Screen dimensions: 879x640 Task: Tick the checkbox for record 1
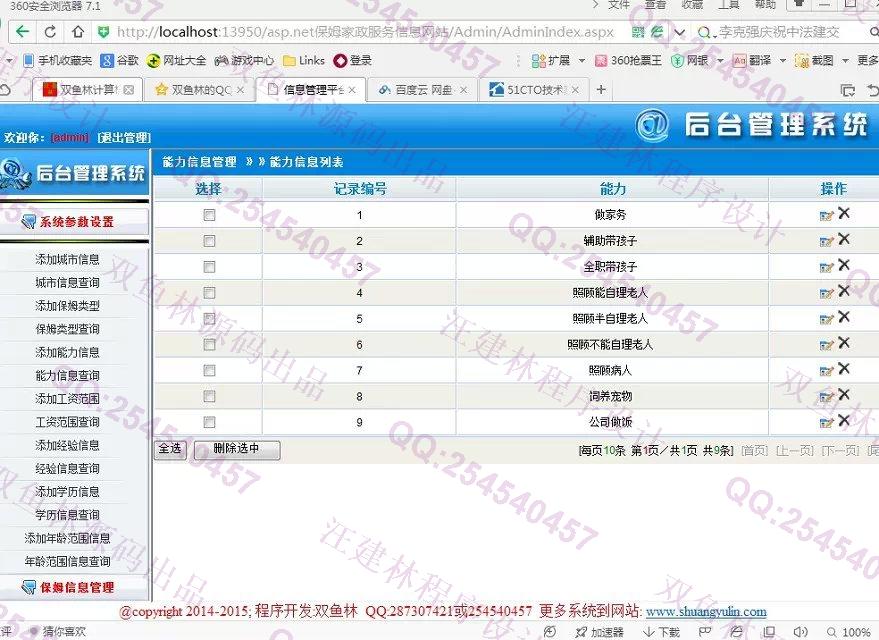click(x=209, y=215)
